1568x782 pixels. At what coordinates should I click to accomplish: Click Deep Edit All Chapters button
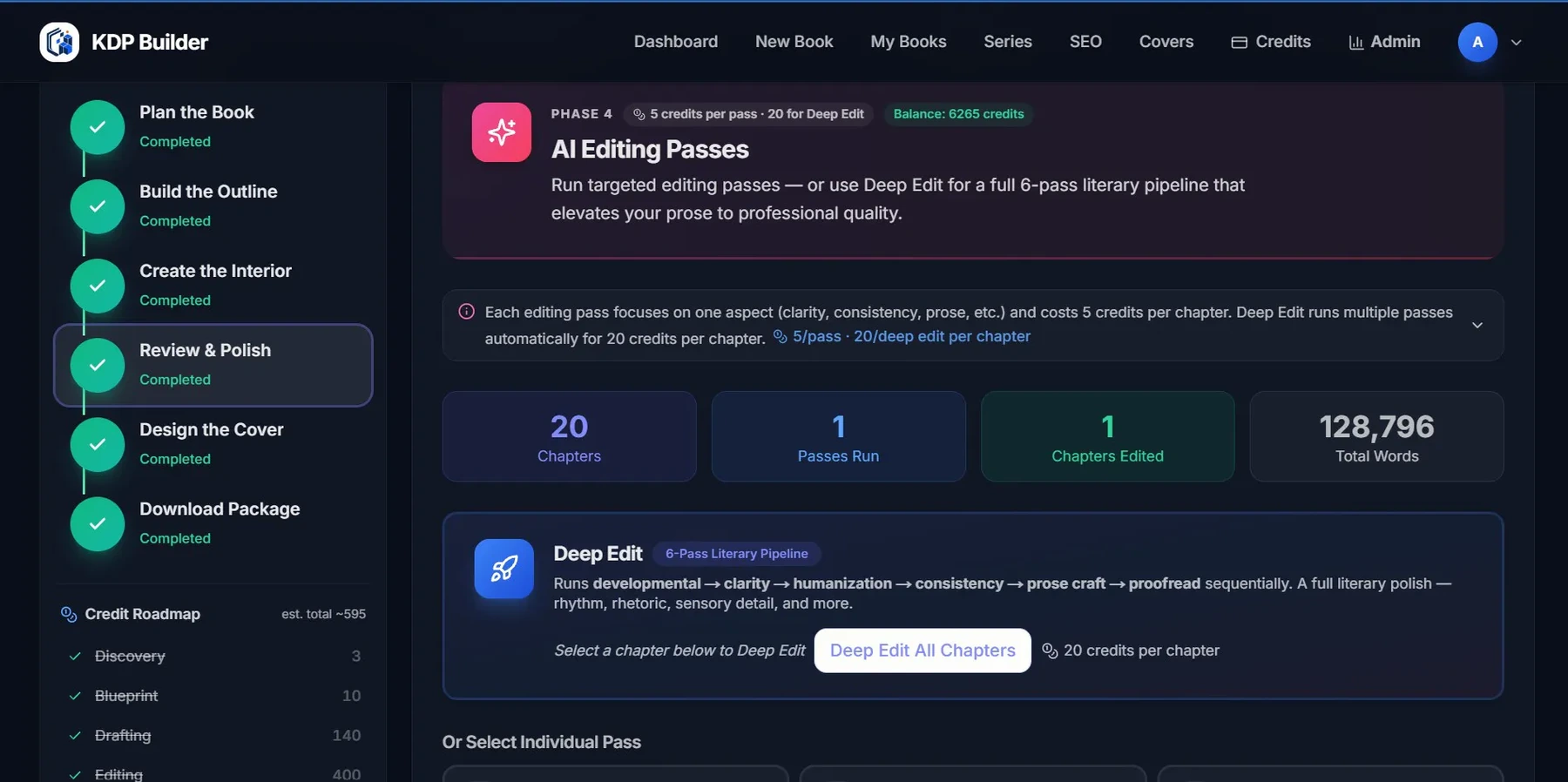click(923, 651)
